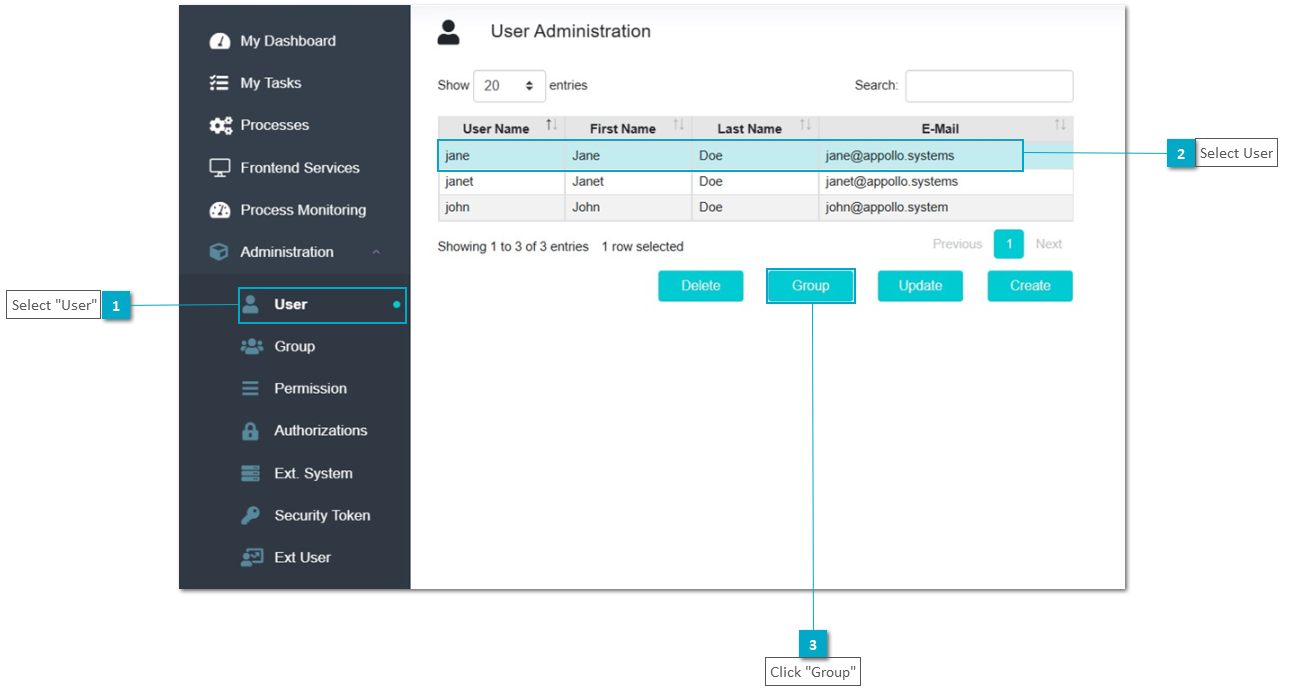Open Frontend Services menu item

click(300, 168)
